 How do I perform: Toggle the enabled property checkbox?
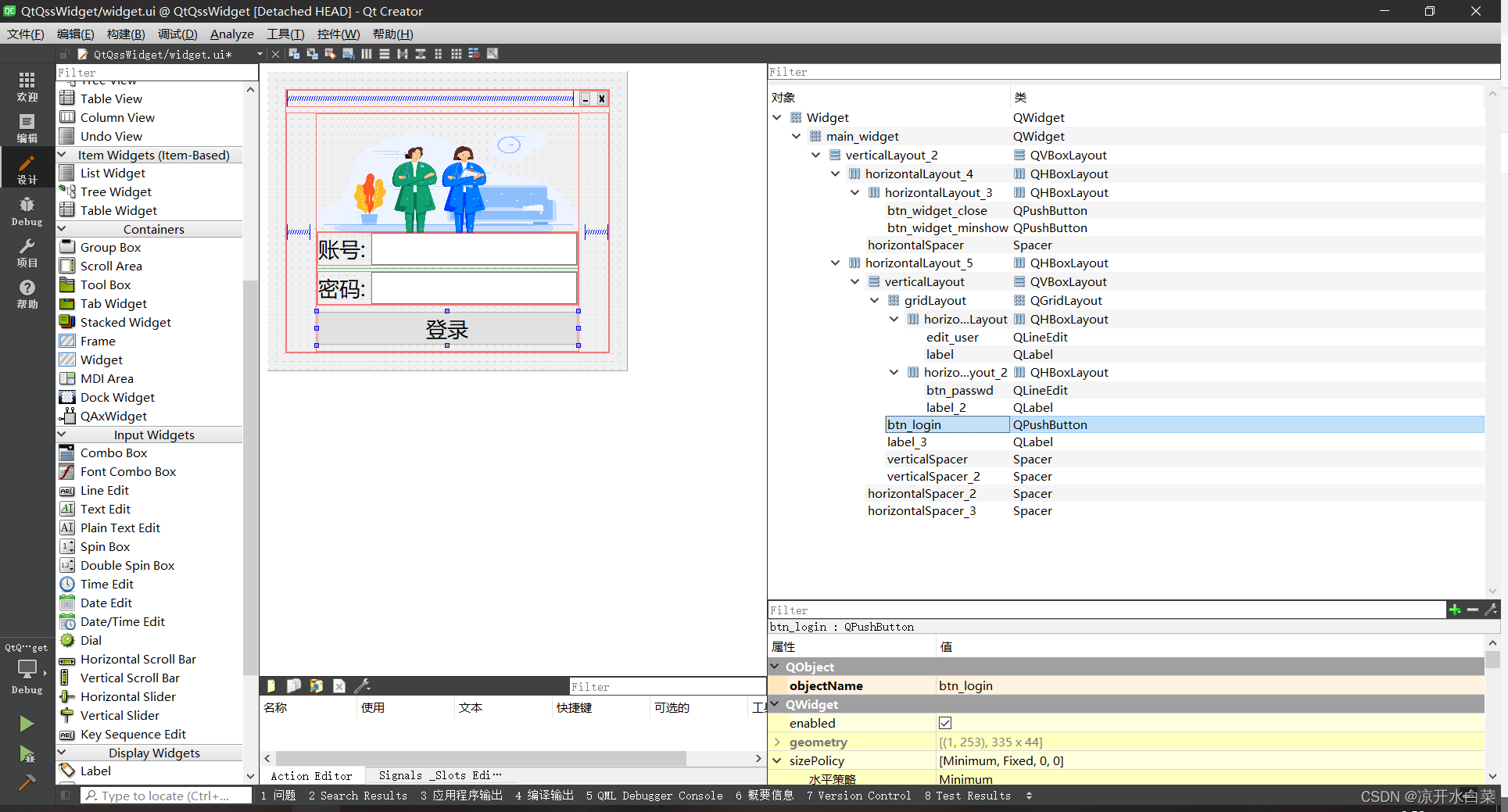945,723
